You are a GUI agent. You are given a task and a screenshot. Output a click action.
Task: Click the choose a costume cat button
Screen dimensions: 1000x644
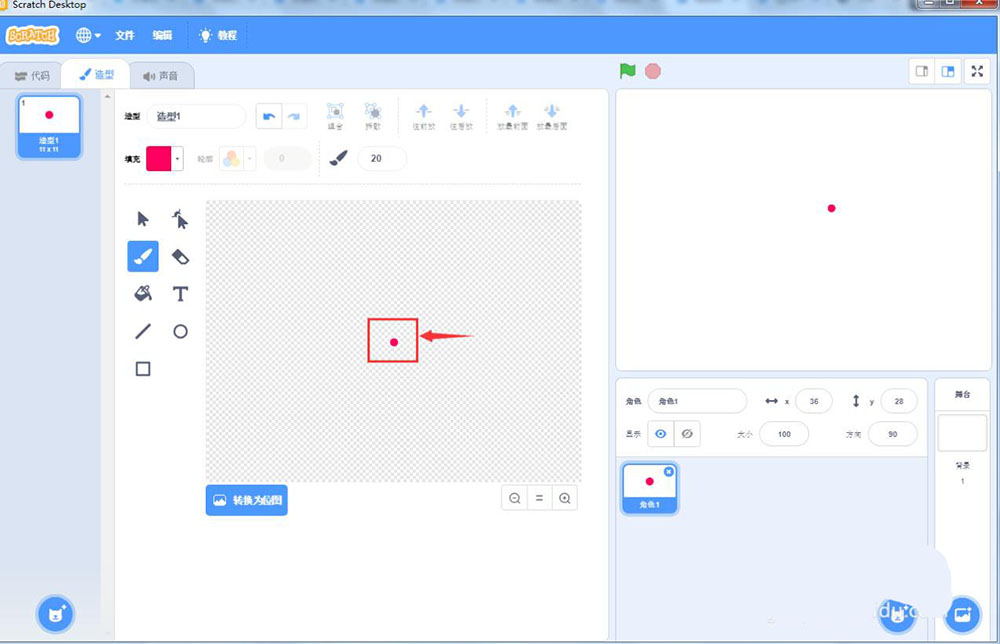point(56,614)
